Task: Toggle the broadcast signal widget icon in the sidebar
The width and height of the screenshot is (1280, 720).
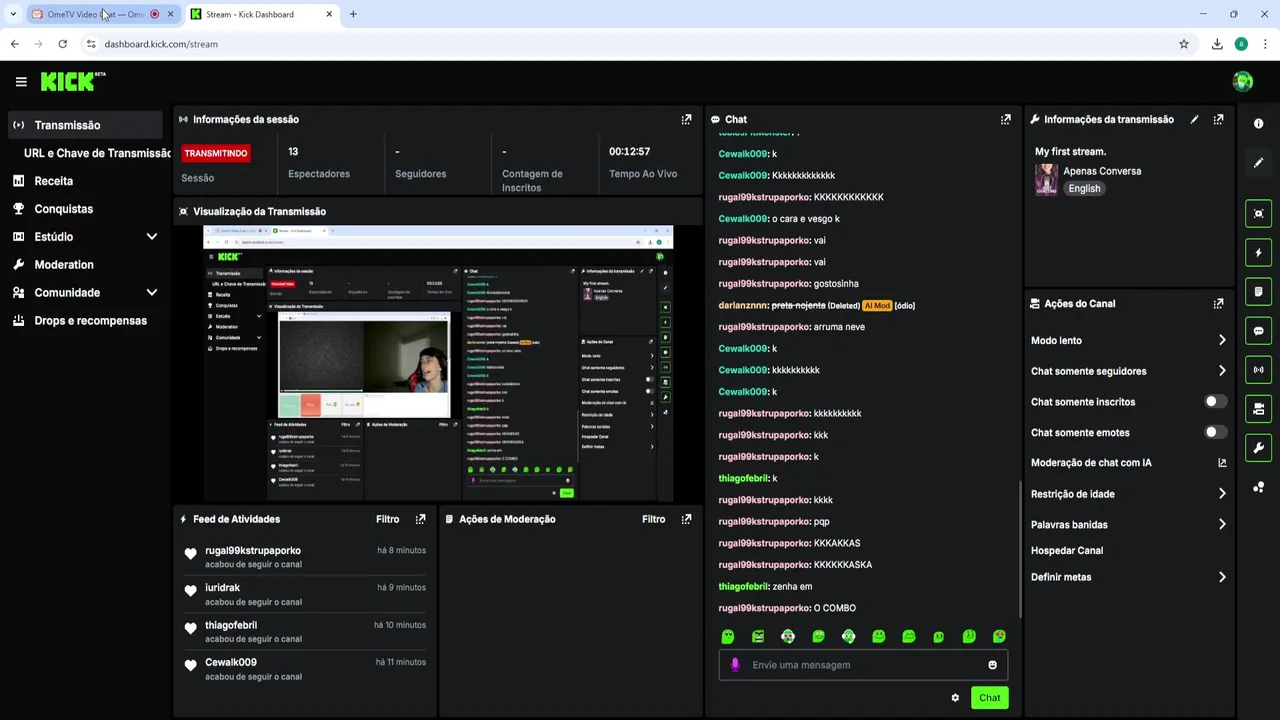Action: [1258, 369]
